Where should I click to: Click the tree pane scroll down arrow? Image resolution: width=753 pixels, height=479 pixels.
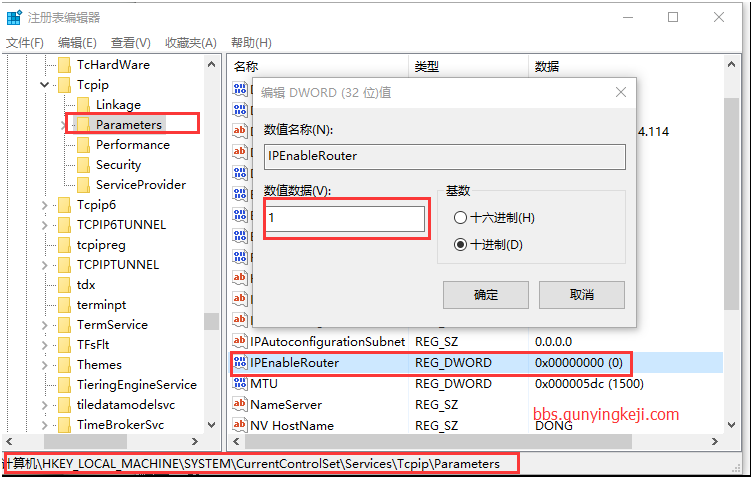click(x=211, y=425)
